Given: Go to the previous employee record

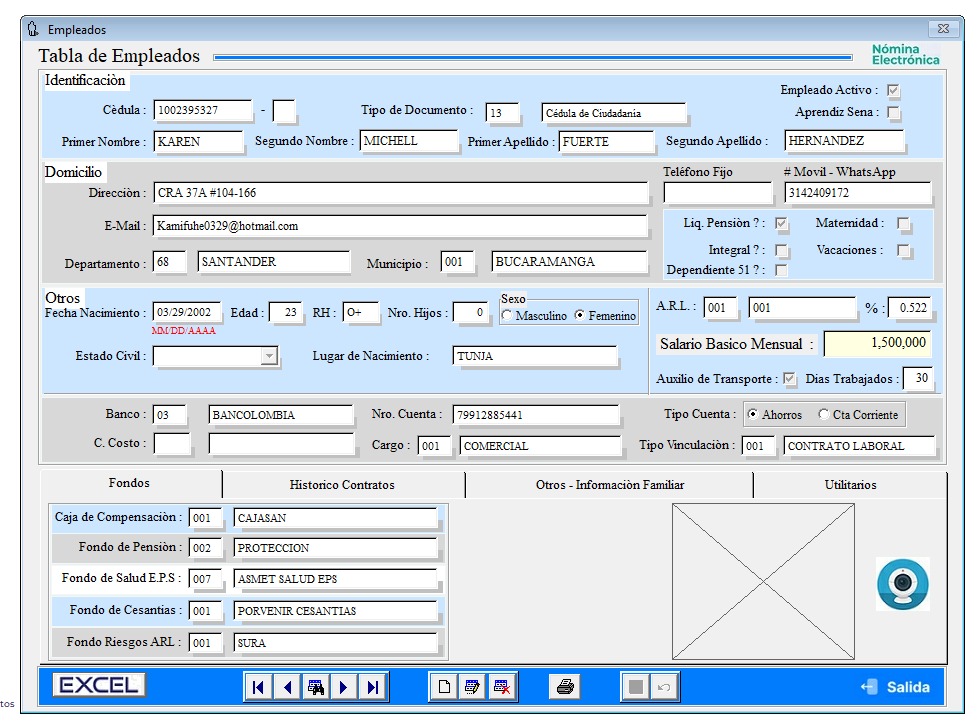Looking at the screenshot, I should click(x=288, y=687).
